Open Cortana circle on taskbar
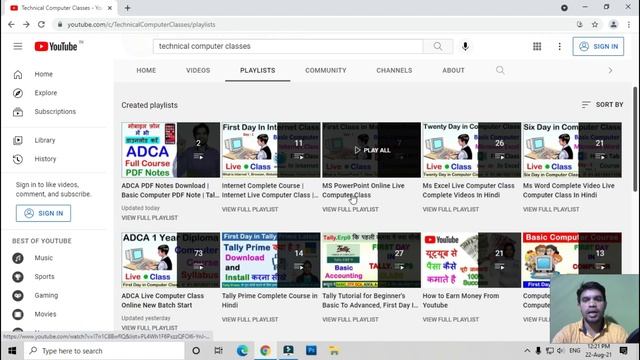The image size is (640, 360). point(196,351)
